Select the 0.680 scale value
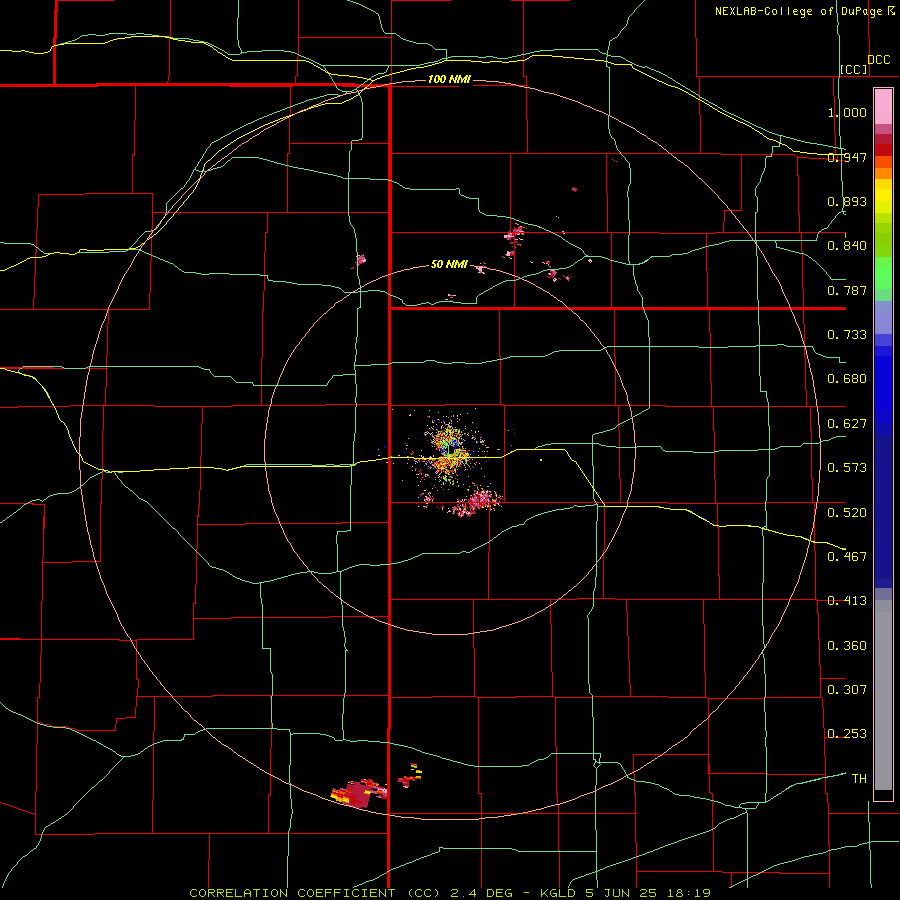 click(847, 379)
